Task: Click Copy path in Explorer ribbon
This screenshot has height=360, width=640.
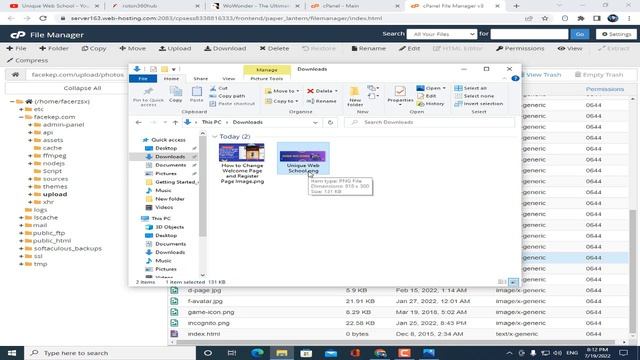Action: point(227,96)
